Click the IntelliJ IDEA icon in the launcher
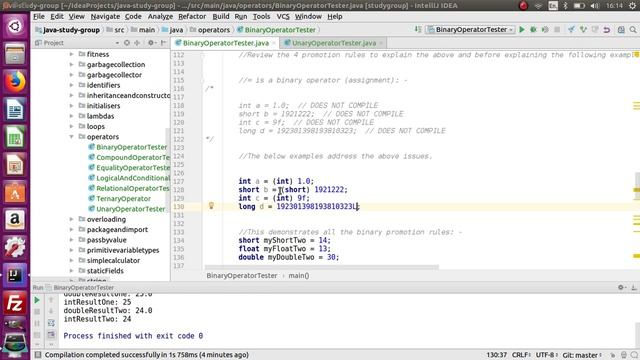 (15, 276)
